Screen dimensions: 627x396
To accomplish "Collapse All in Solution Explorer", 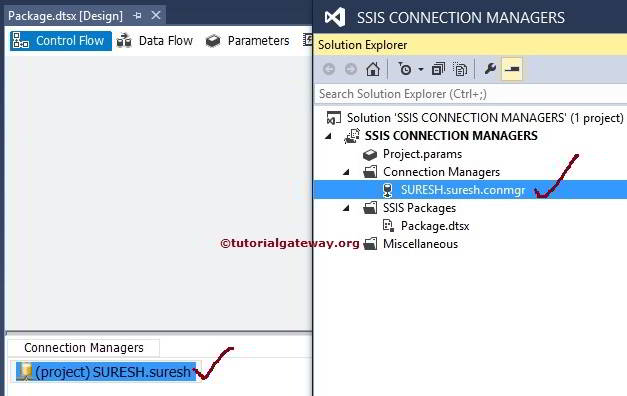I will click(x=438, y=69).
